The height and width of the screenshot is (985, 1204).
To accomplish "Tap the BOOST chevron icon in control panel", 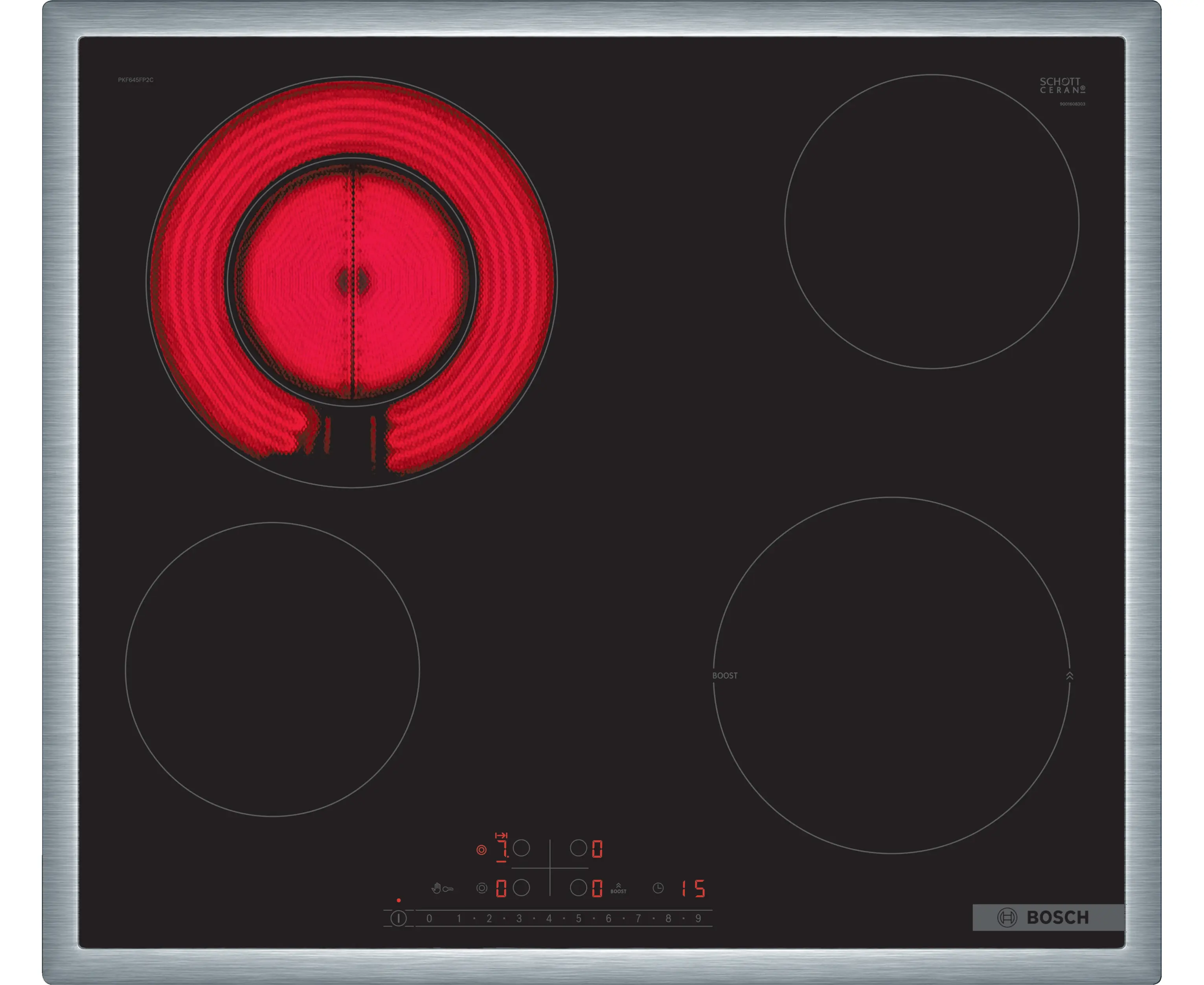I will click(x=618, y=889).
